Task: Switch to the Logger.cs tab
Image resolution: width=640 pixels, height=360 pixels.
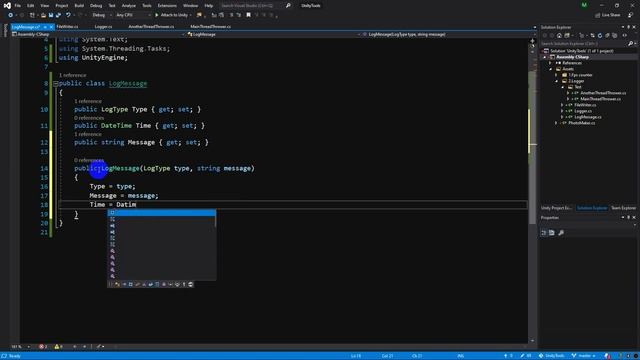Action: click(103, 27)
